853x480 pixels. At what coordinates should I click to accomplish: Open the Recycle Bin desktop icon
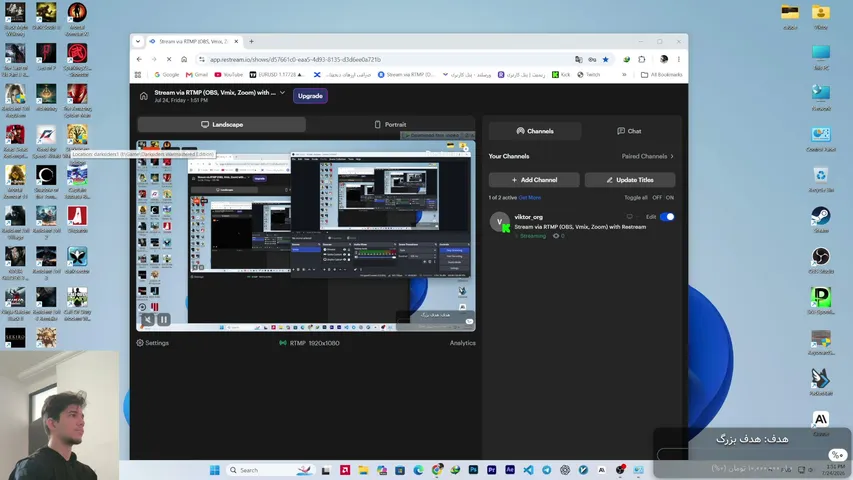coord(821,179)
